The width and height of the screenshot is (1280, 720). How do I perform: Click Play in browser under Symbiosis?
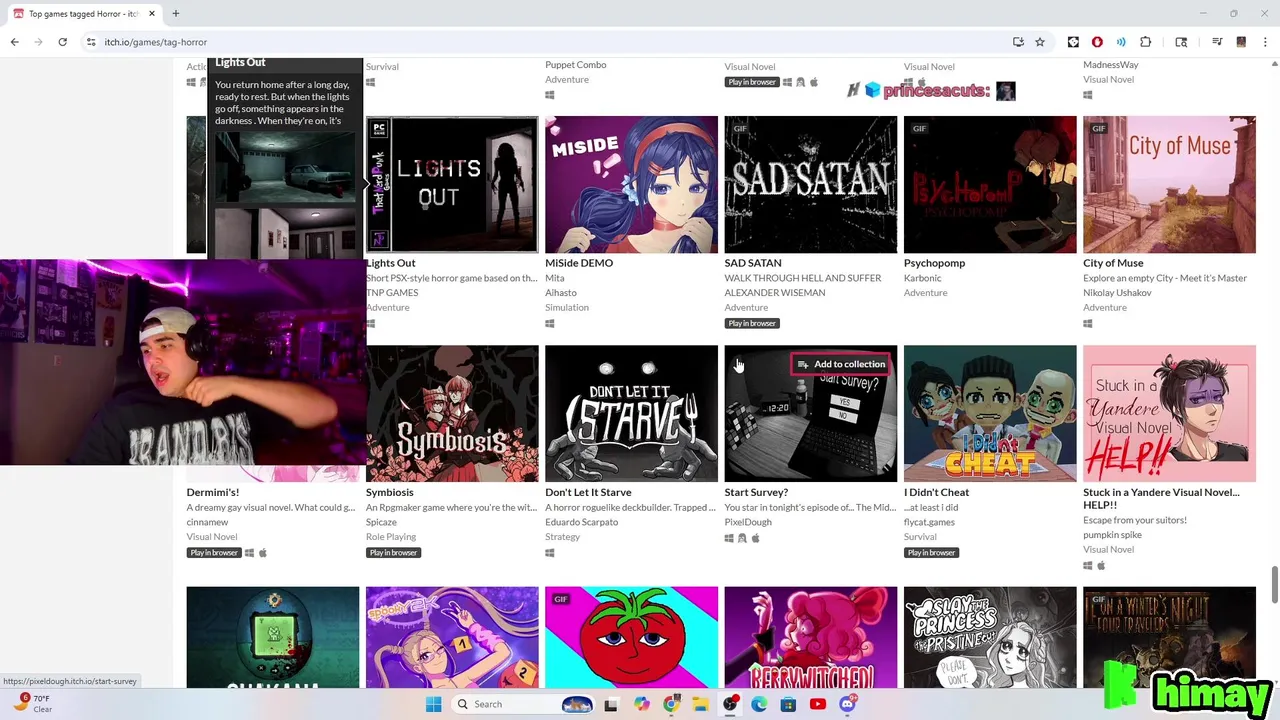tap(393, 552)
